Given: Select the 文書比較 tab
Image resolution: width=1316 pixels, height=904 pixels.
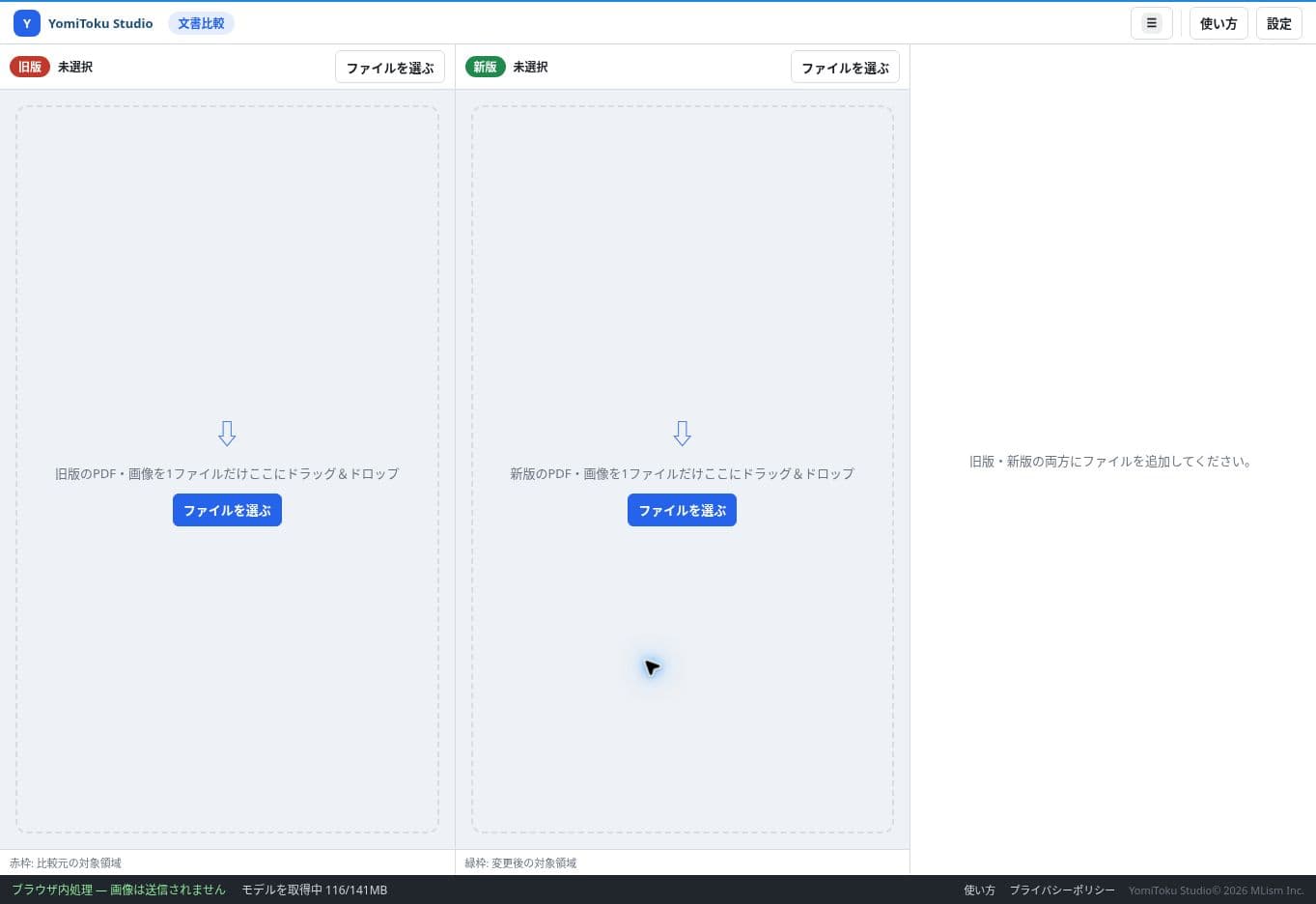Looking at the screenshot, I should coord(201,23).
